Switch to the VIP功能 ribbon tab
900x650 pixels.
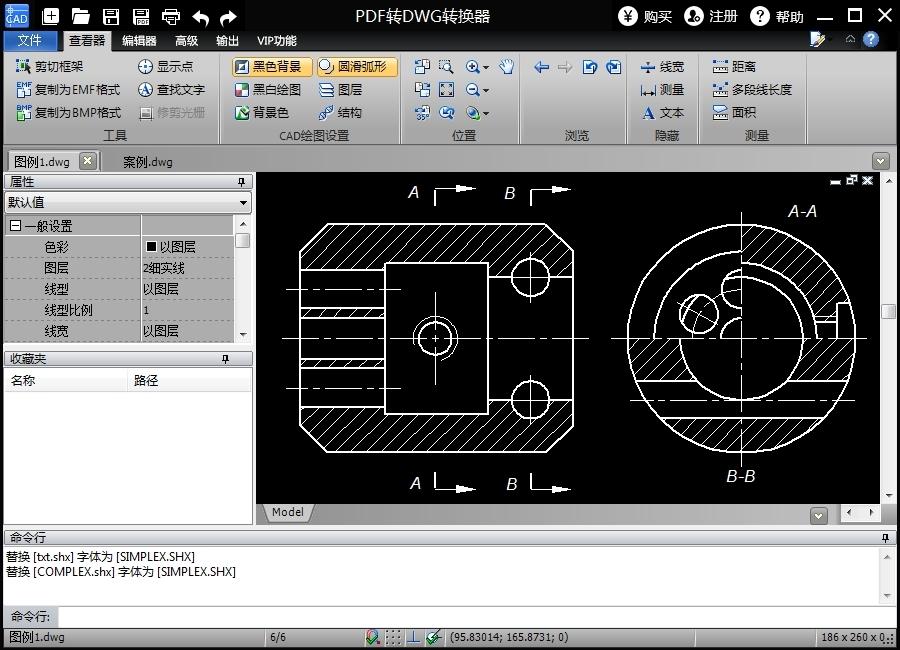pyautogui.click(x=277, y=41)
